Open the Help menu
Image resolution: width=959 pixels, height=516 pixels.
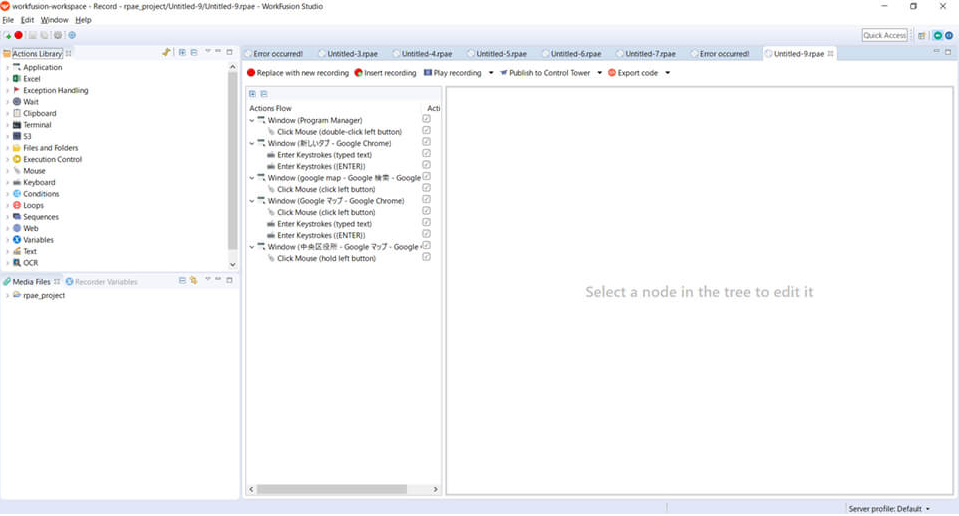(x=83, y=20)
